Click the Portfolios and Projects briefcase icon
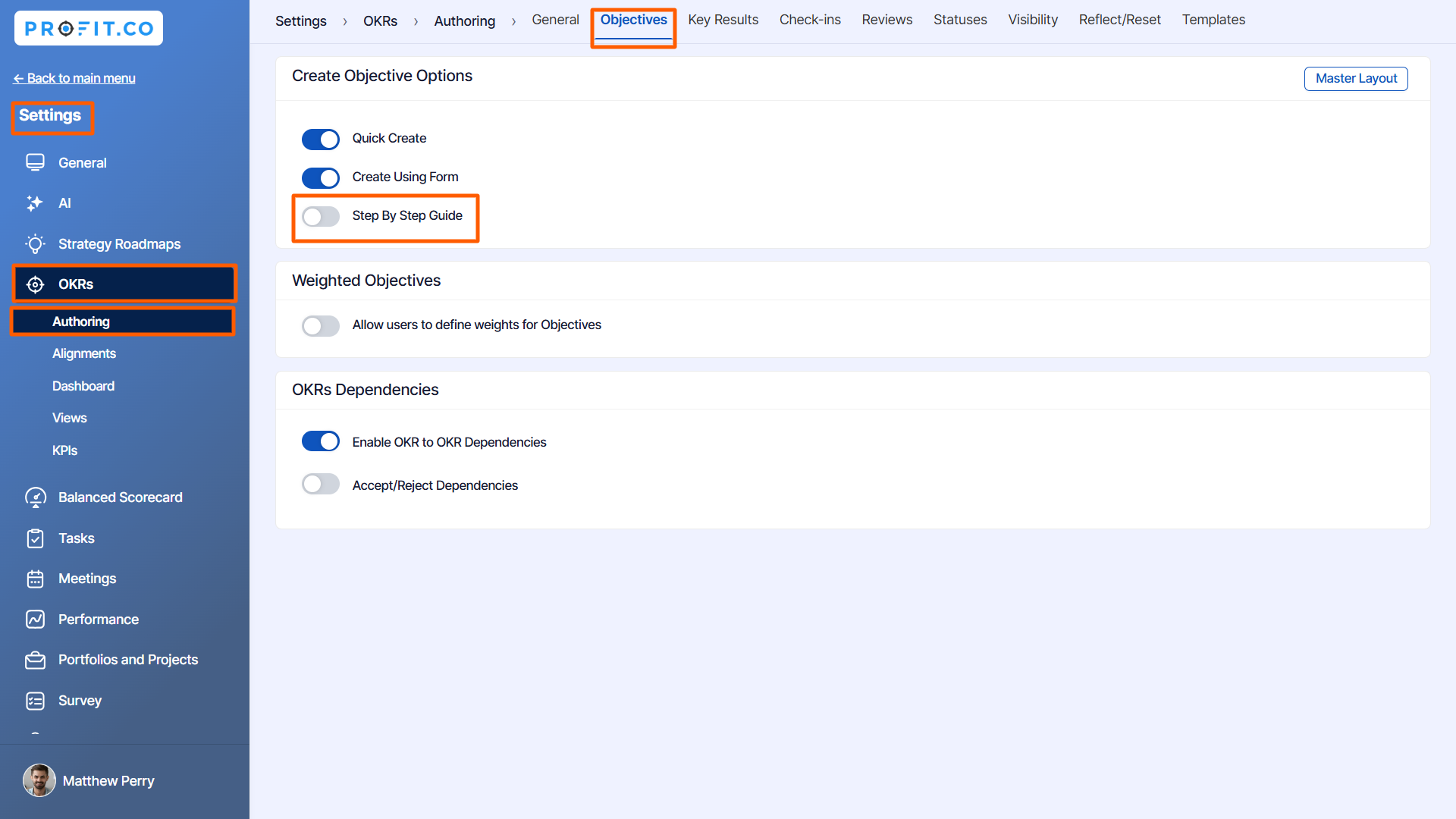The height and width of the screenshot is (819, 1456). (x=35, y=660)
